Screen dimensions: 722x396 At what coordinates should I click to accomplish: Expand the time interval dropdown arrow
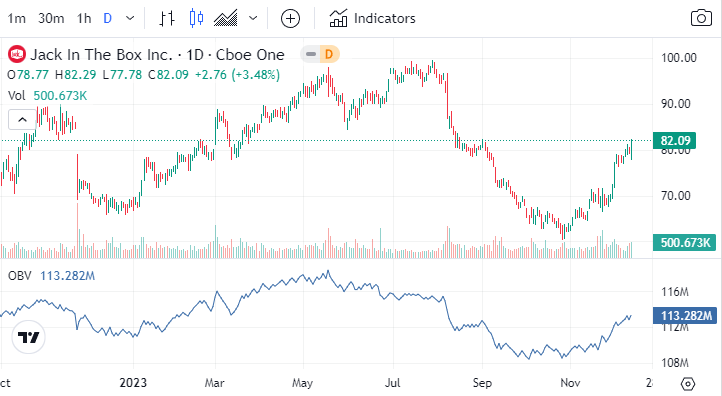coord(130,18)
